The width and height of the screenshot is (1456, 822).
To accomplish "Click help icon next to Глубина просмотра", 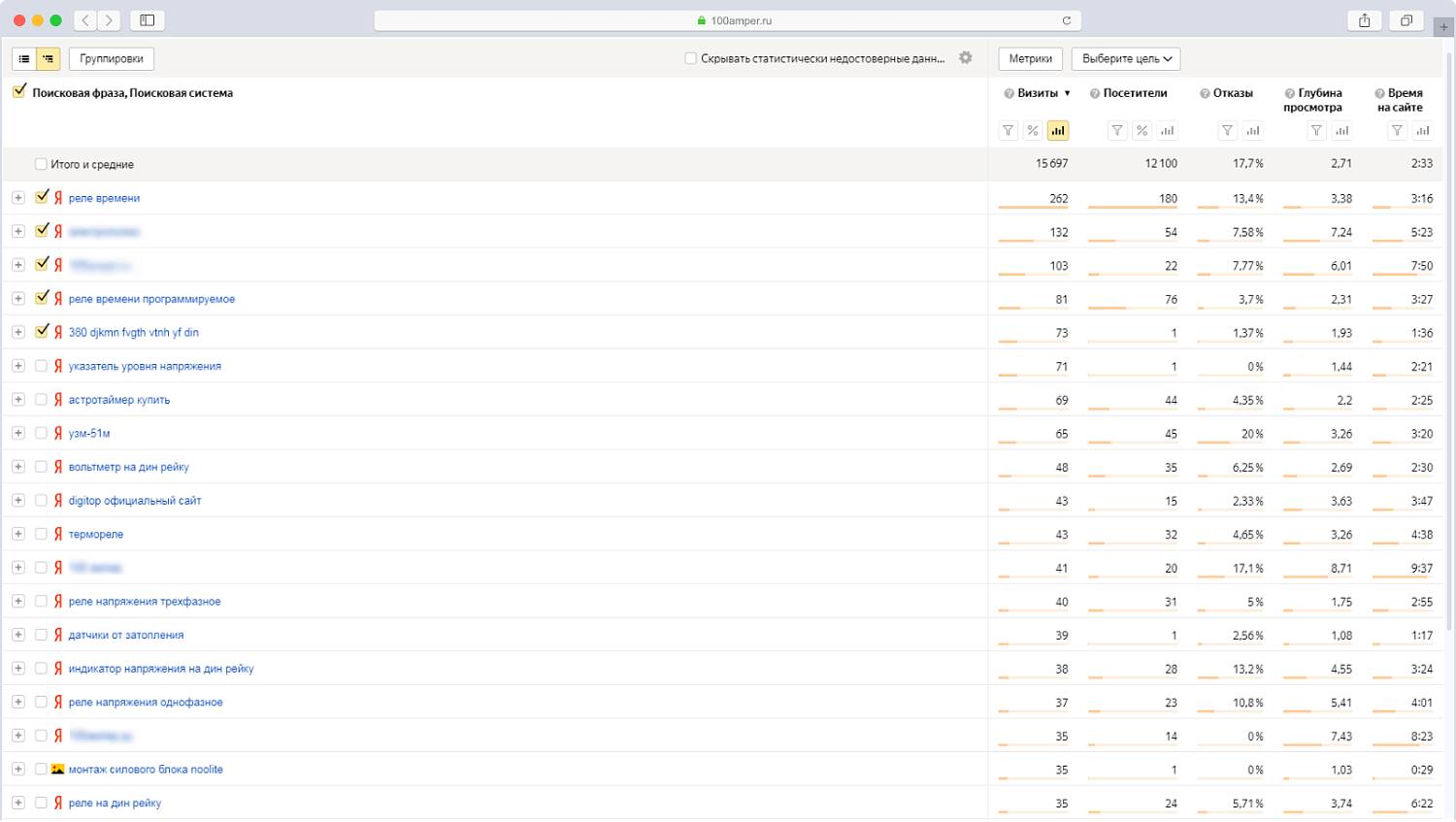I will click(1290, 94).
